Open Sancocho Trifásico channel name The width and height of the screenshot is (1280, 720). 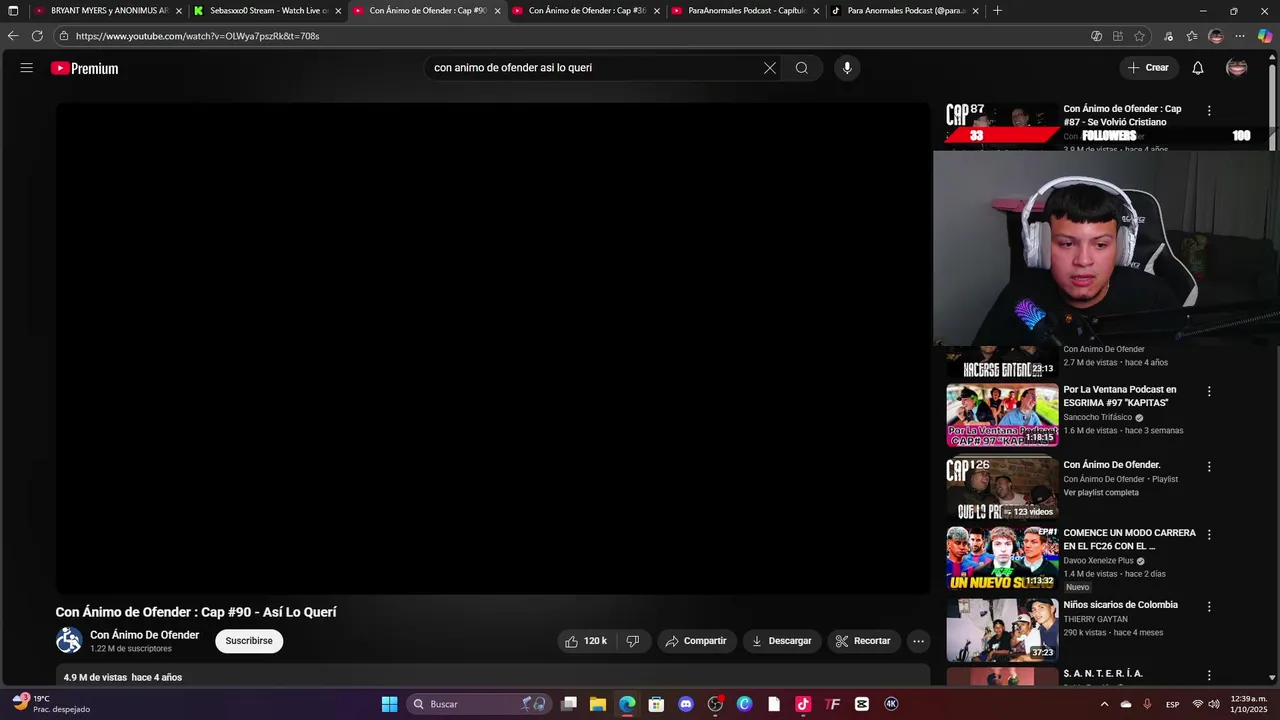click(x=1098, y=417)
